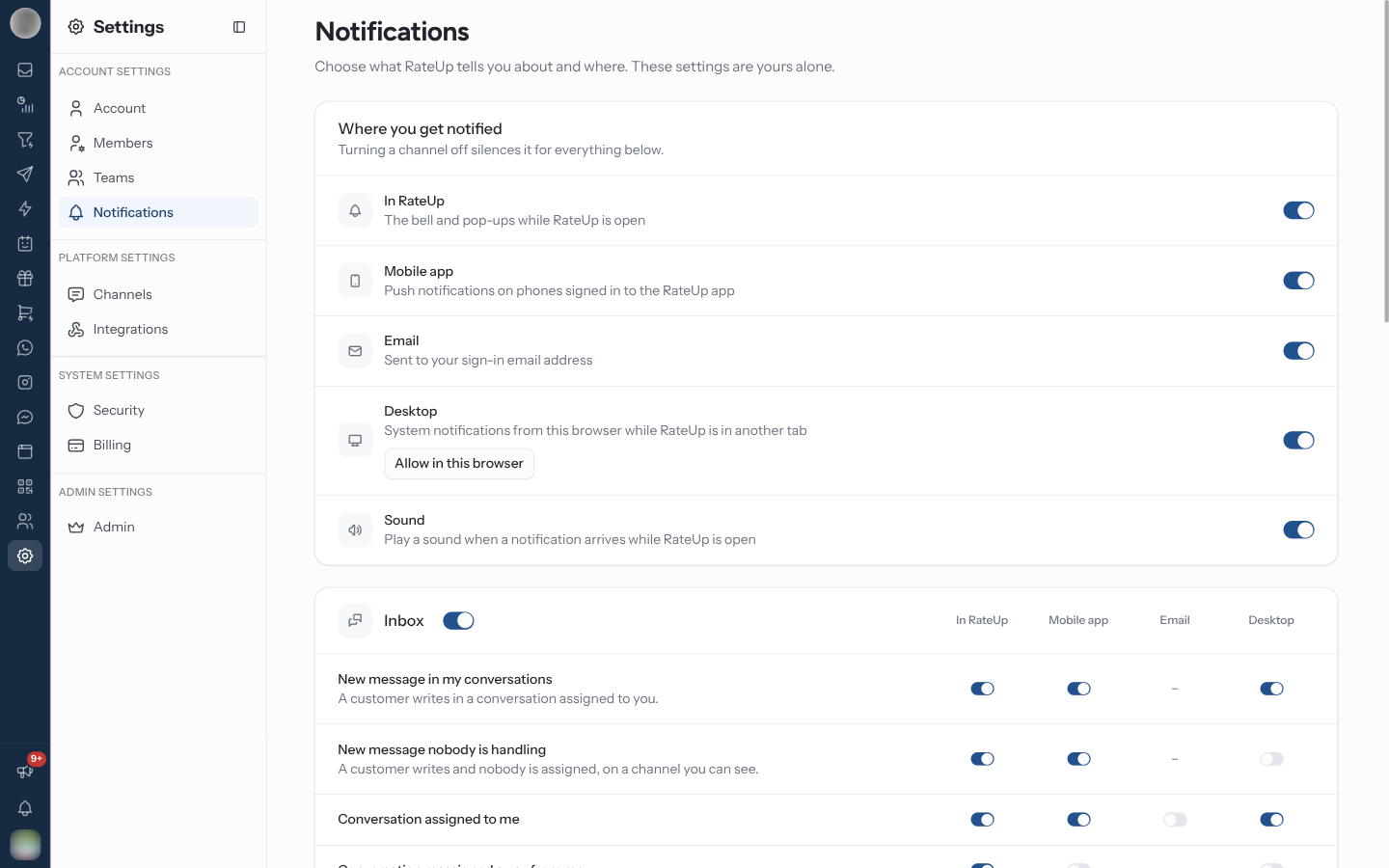Open the QR code icon in the rail
The width and height of the screenshot is (1389, 868).
coord(25,487)
